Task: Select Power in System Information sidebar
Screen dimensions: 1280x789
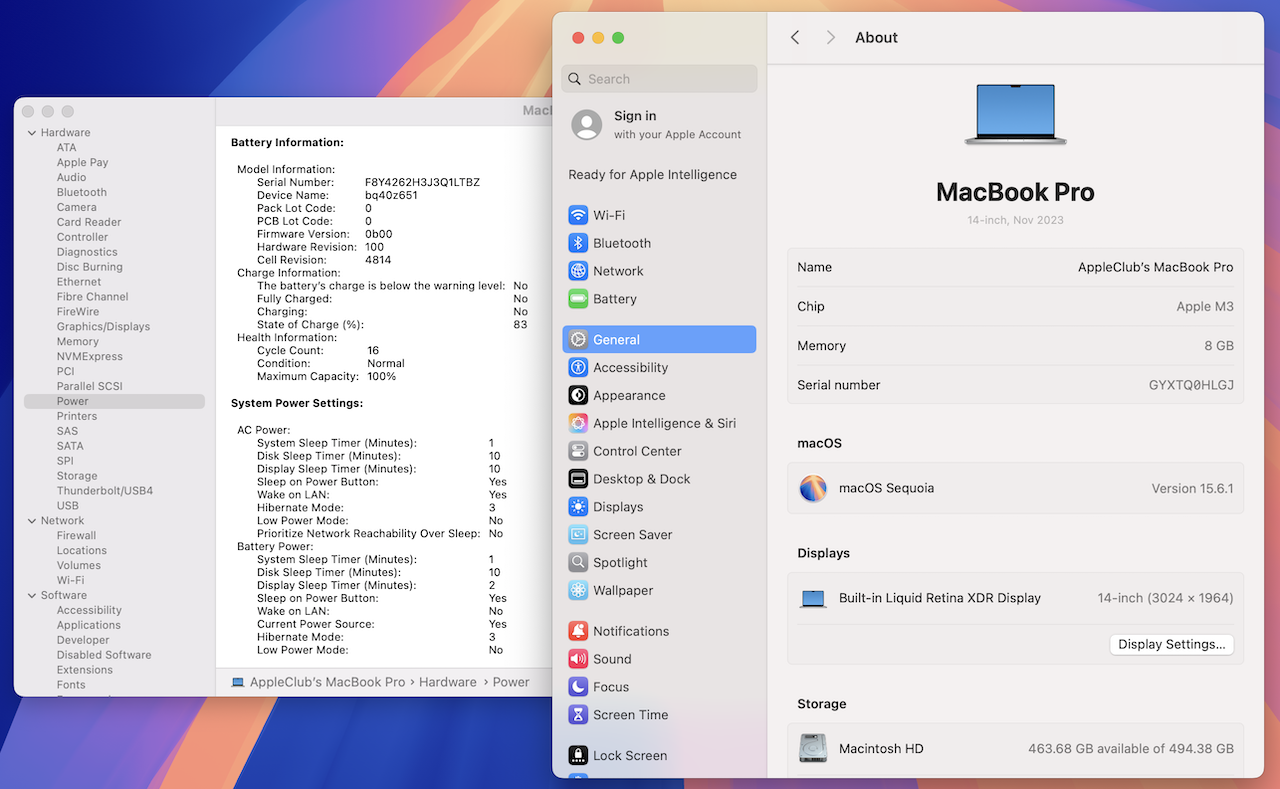Action: pos(114,401)
